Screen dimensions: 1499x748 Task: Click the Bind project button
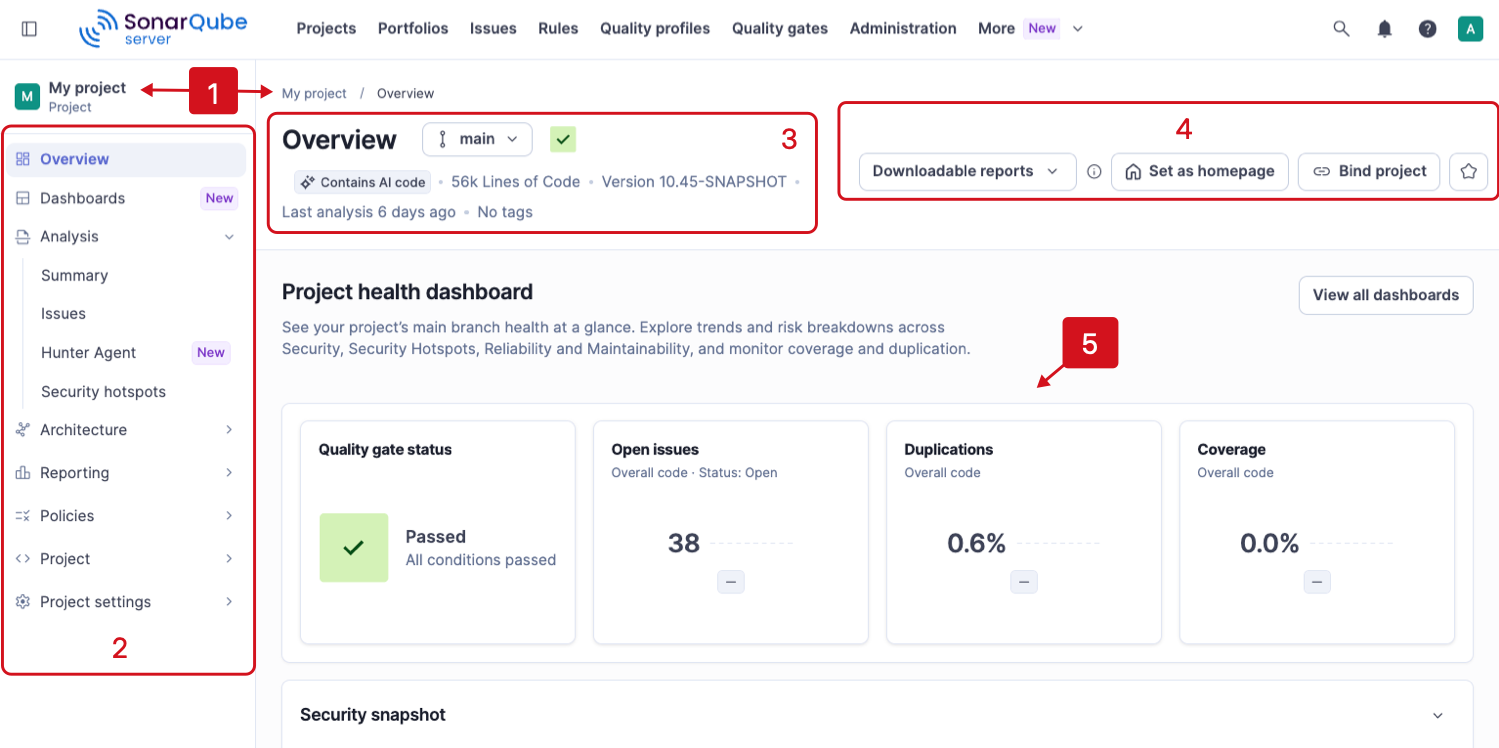(x=1369, y=172)
